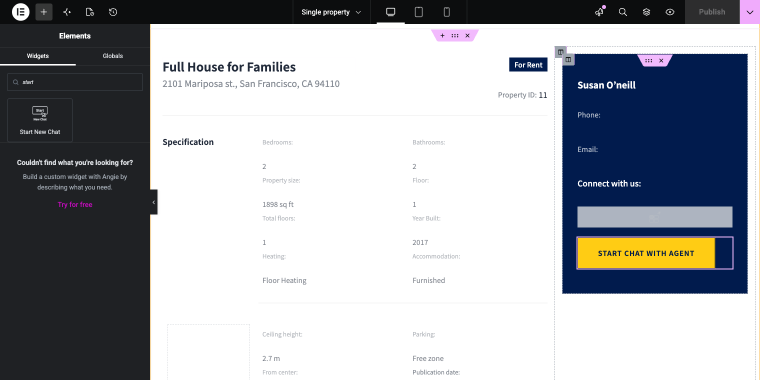Click the gray social button above chat
Viewport: 760px width, 380px height.
(x=655, y=217)
